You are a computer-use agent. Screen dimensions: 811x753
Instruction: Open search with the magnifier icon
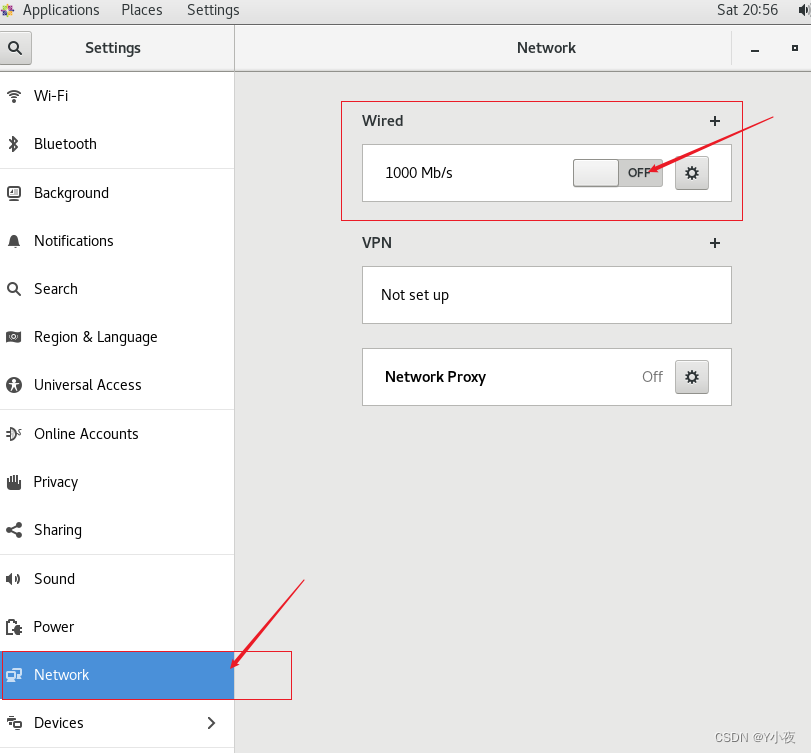[x=16, y=47]
